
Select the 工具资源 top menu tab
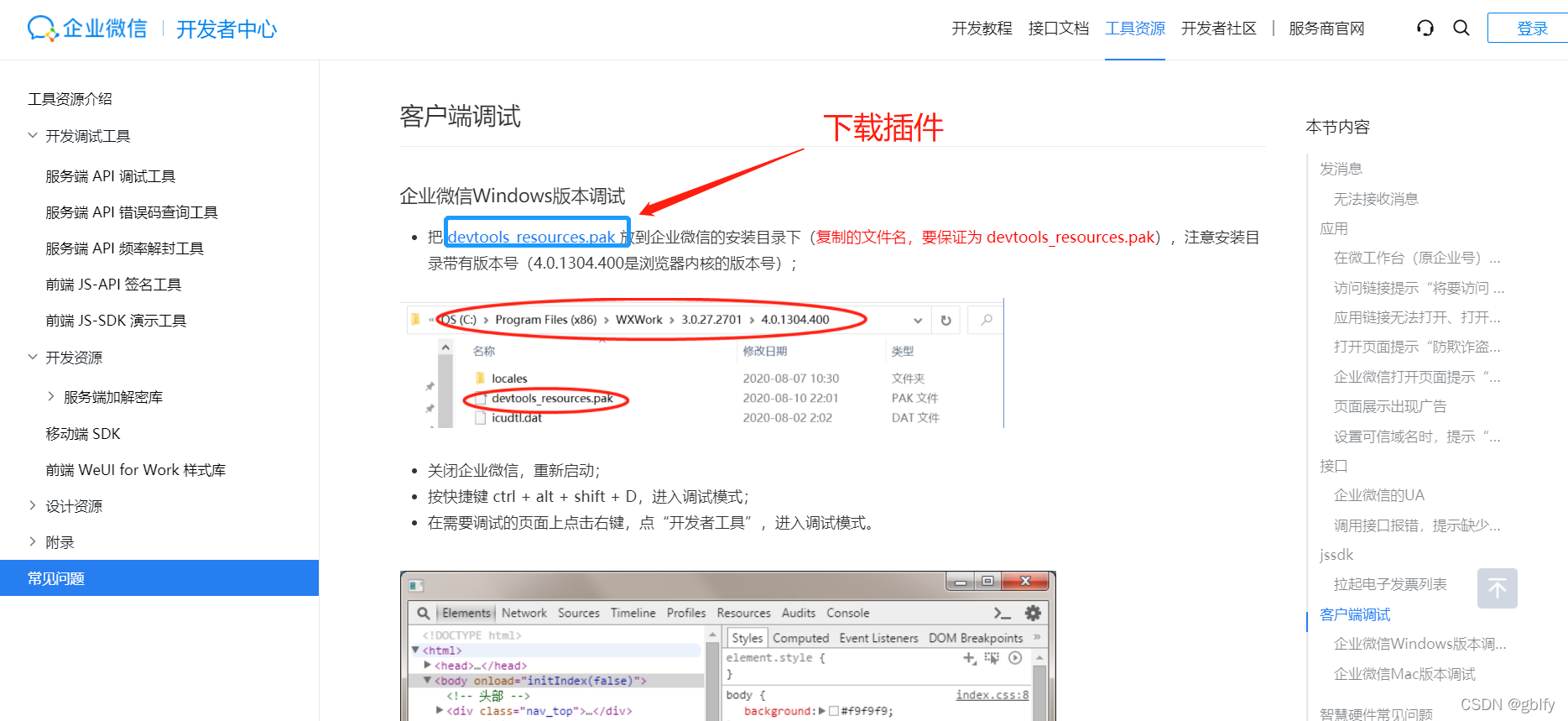(x=1135, y=29)
